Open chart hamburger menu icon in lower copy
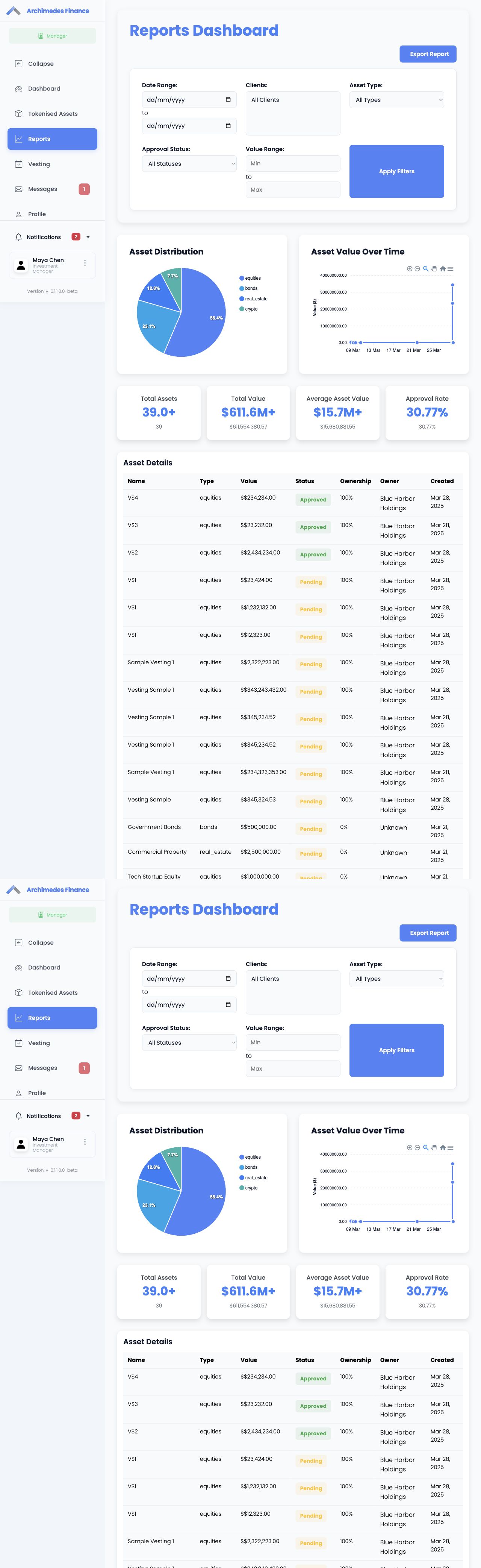481x1568 pixels. pyautogui.click(x=451, y=1147)
